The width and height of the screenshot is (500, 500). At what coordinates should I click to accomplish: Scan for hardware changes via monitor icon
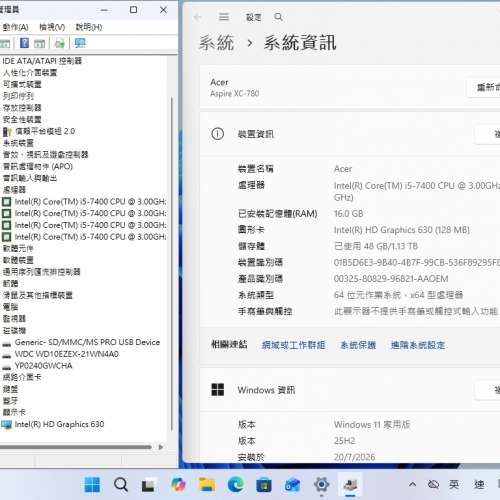[x=80, y=43]
